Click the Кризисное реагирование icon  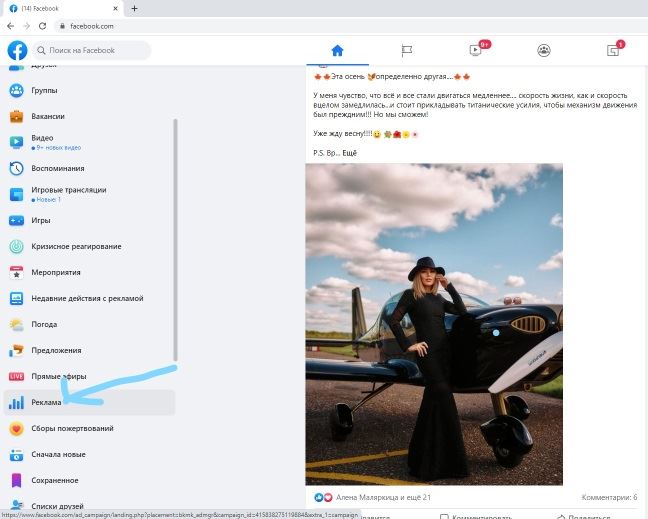tap(17, 246)
